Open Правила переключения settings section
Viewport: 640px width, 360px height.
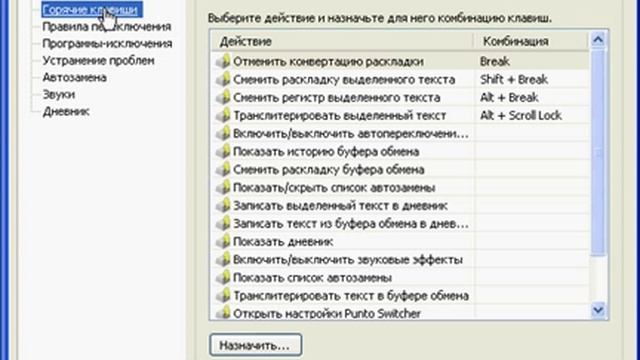click(107, 27)
